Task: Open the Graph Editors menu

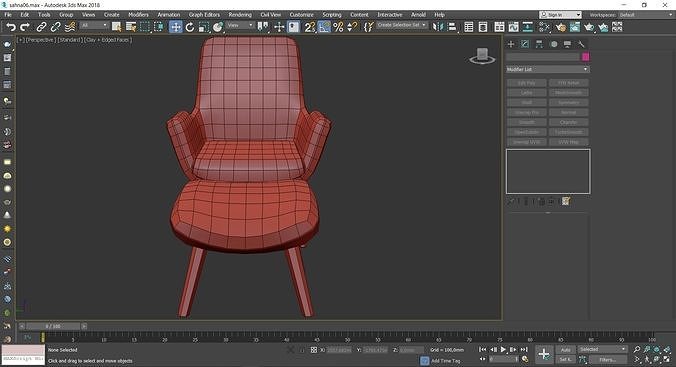Action: coord(204,15)
